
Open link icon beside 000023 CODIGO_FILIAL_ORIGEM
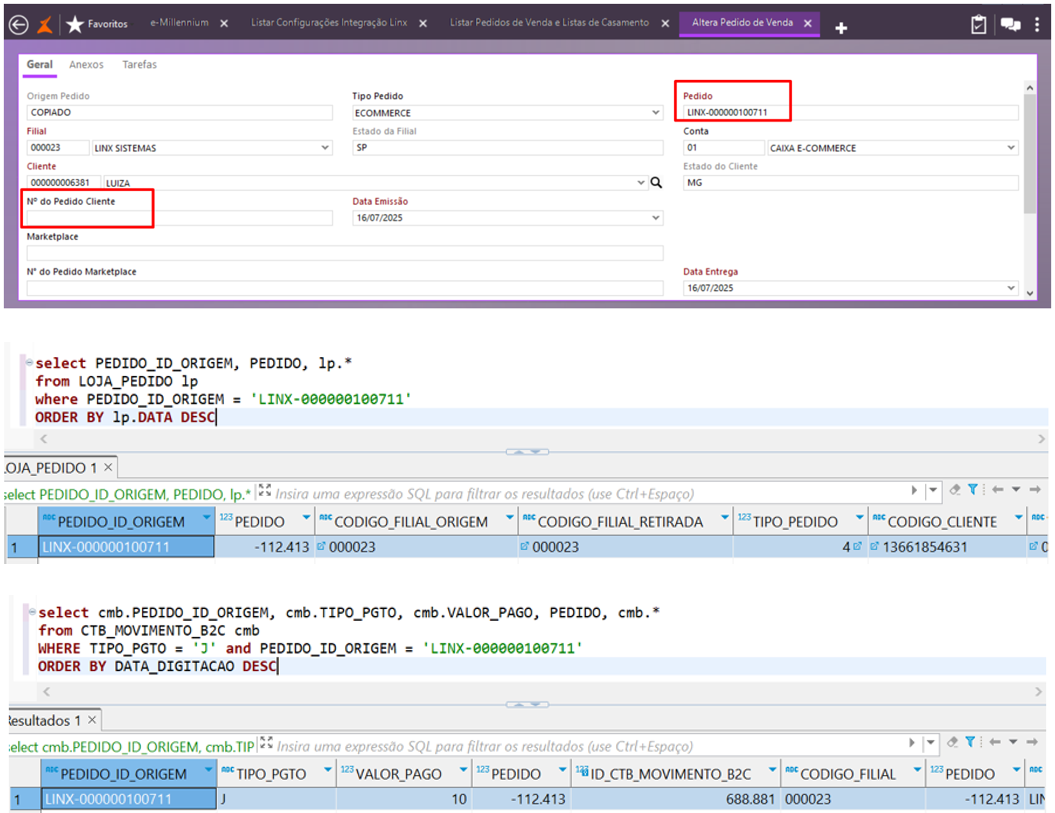click(321, 546)
